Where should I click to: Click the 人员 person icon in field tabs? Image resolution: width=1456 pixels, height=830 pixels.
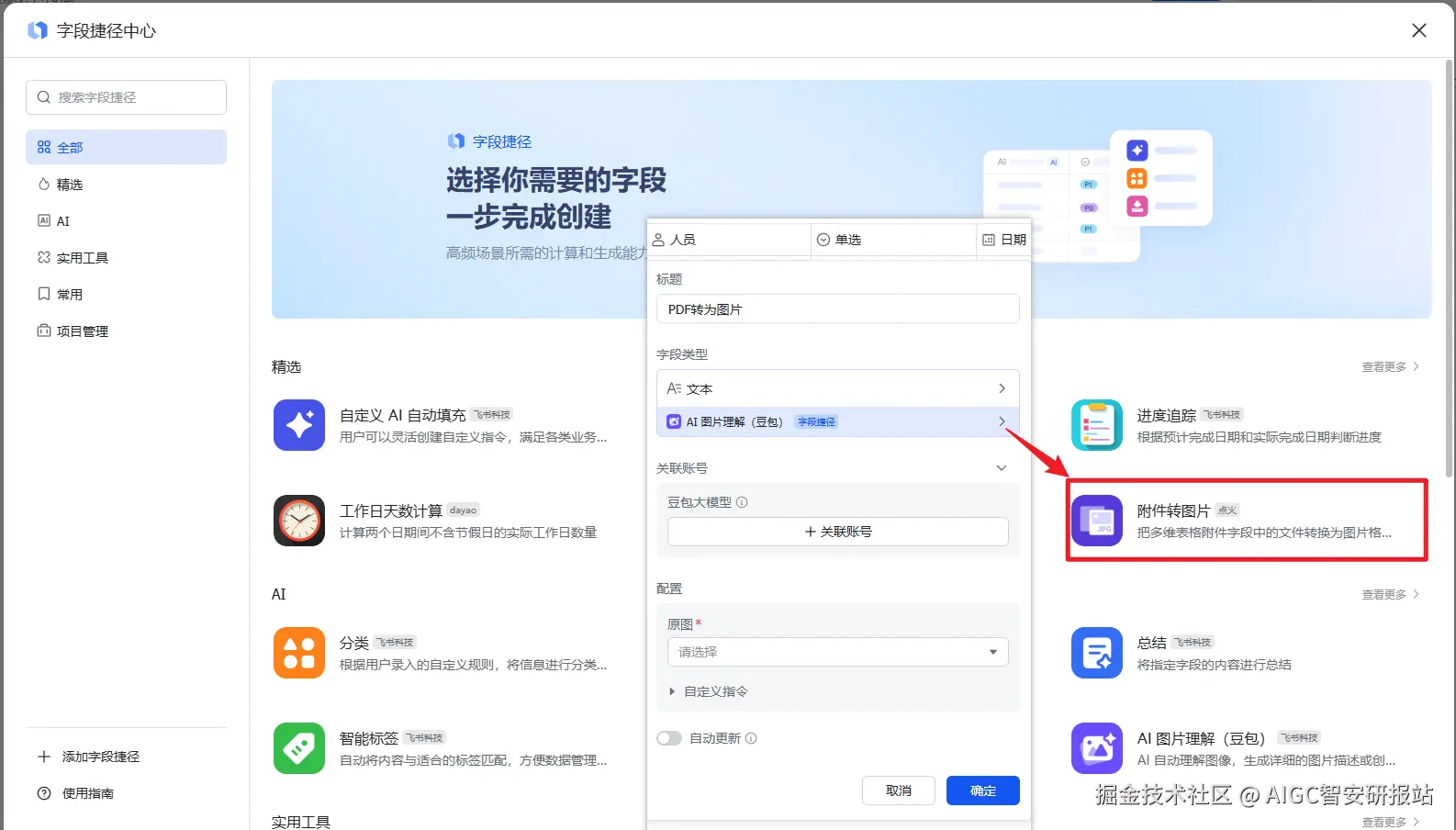pos(658,240)
